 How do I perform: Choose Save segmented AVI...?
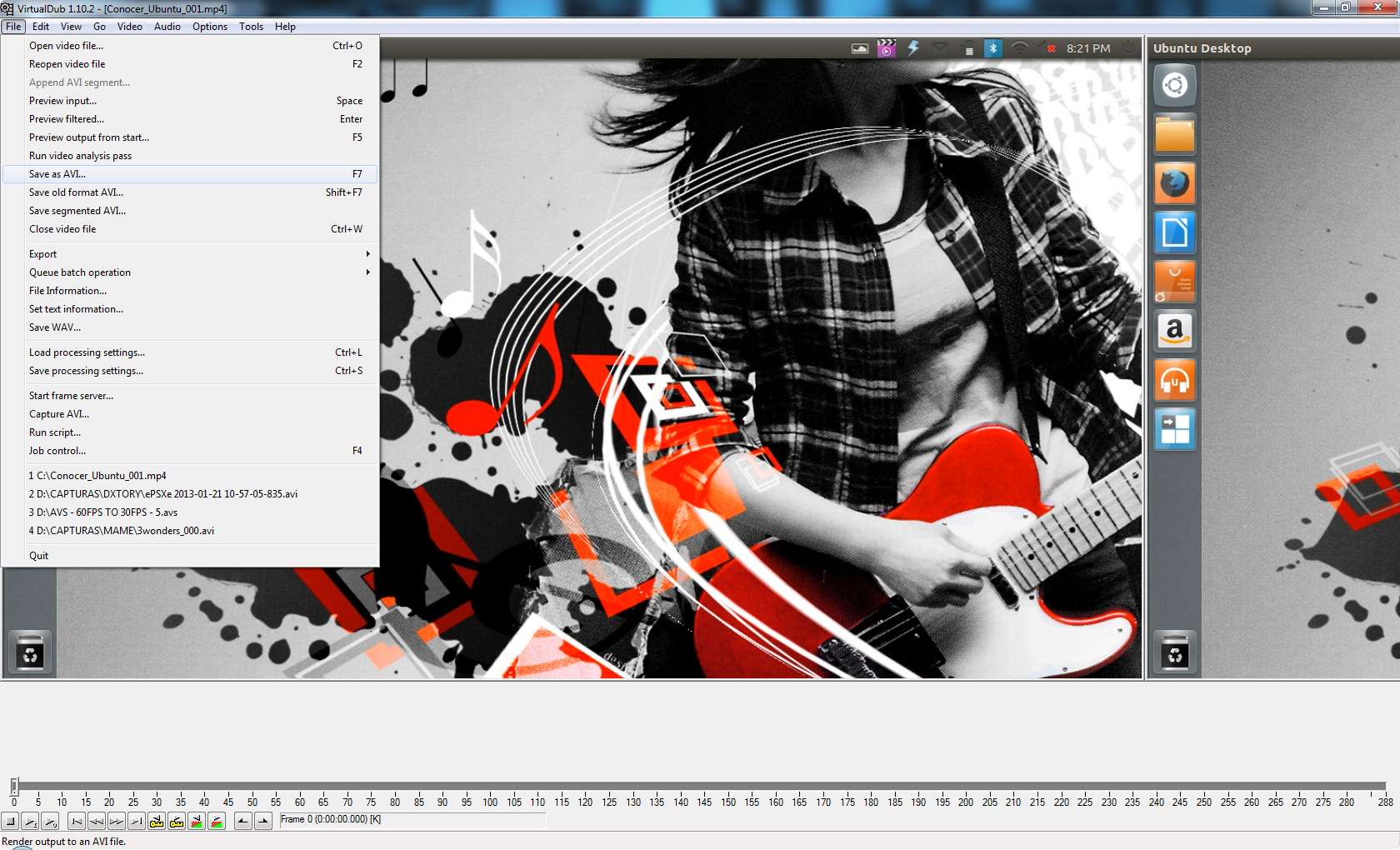[x=190, y=211]
